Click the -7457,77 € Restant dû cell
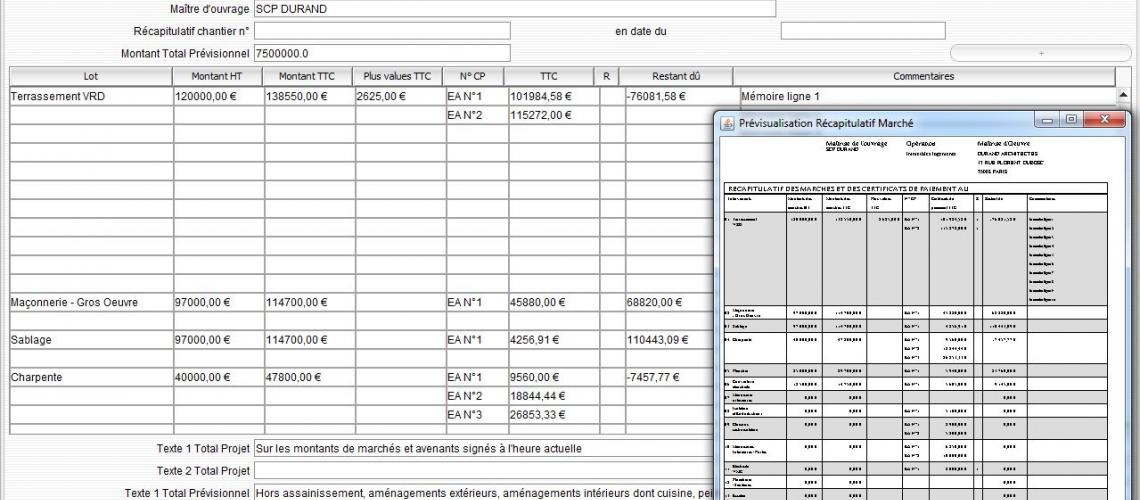Screen dimensions: 1140x500 coord(669,378)
